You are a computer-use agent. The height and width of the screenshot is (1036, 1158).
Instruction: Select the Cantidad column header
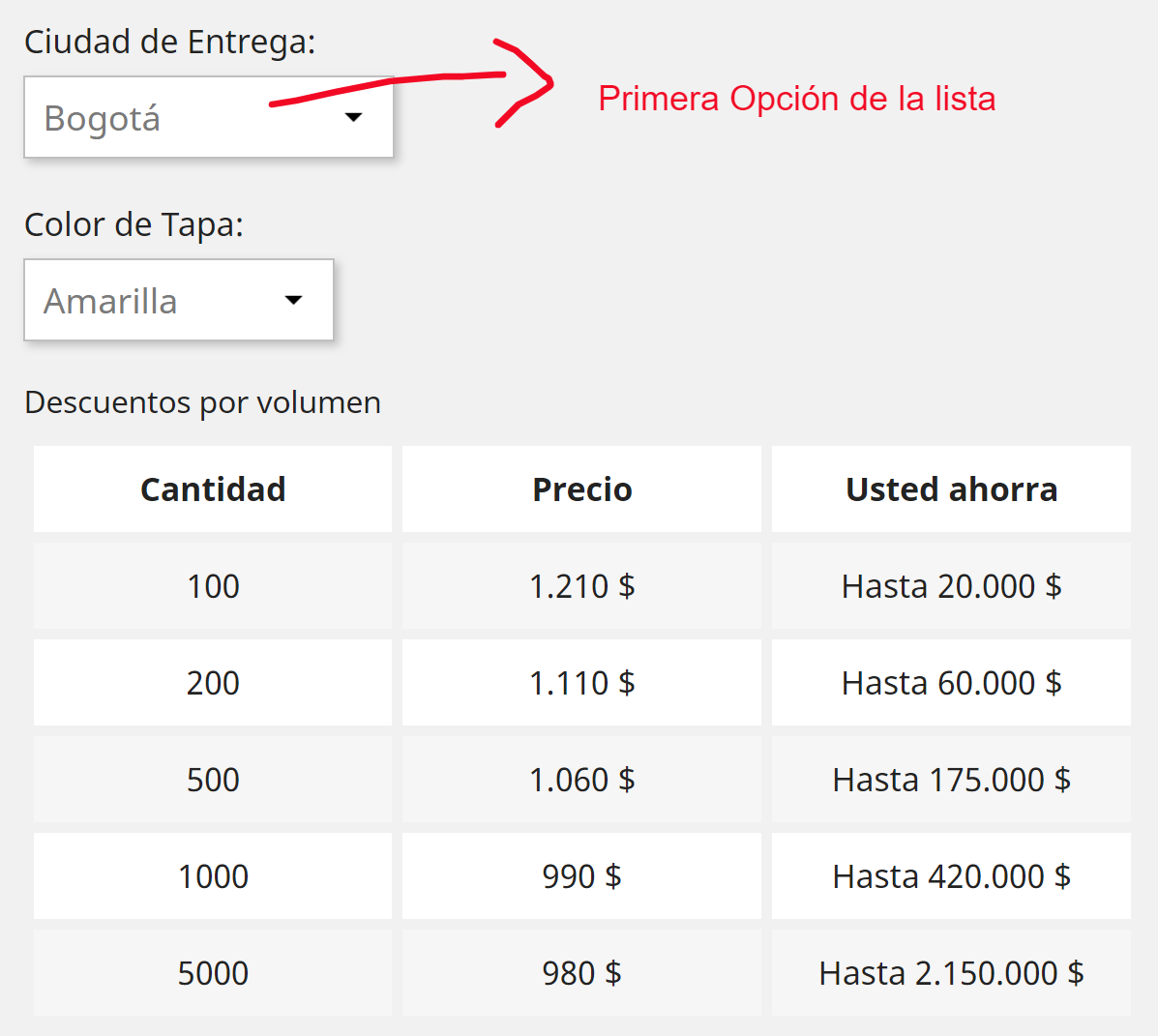[x=213, y=488]
